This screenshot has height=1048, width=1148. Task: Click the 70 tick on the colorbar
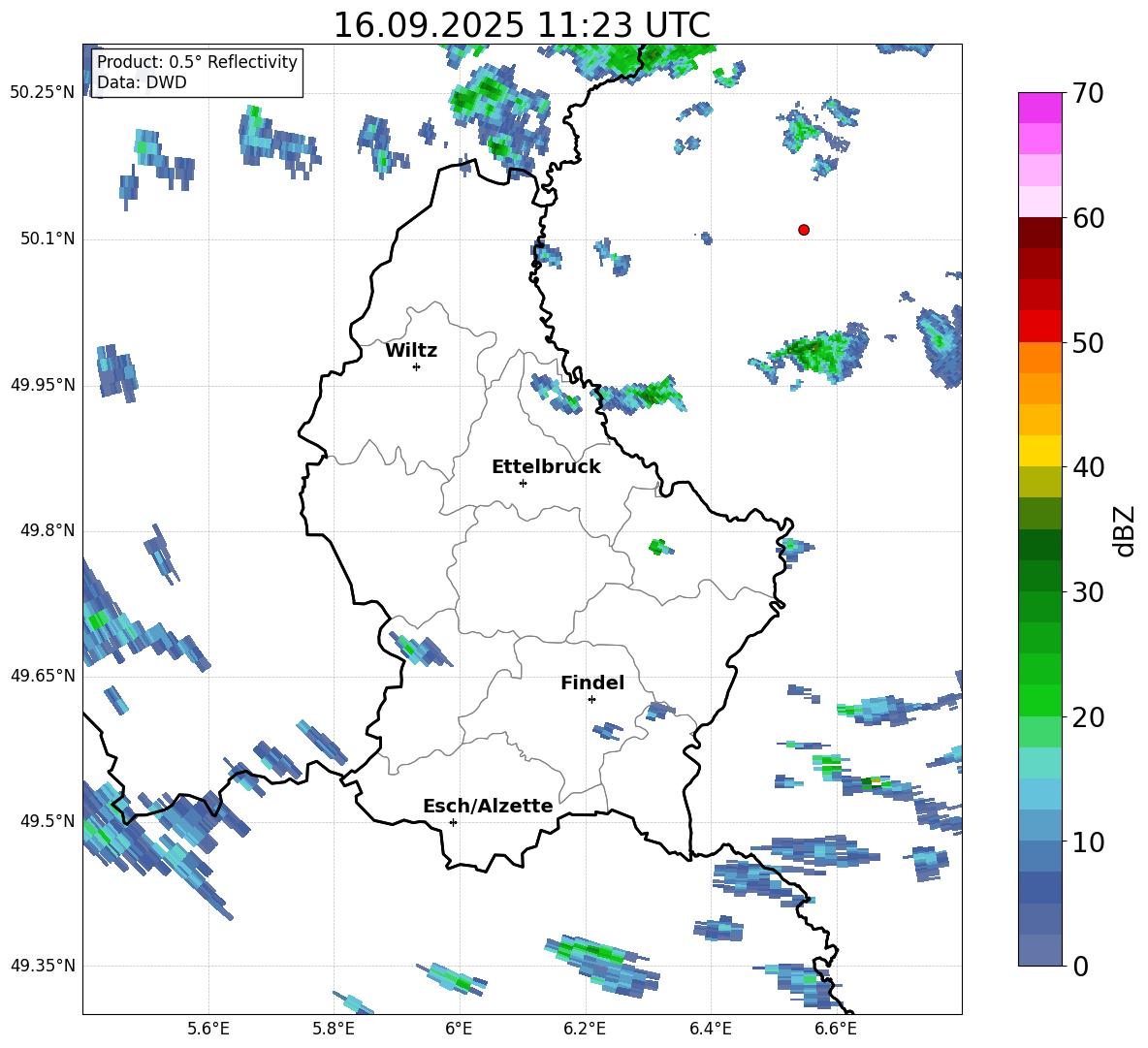[1088, 94]
